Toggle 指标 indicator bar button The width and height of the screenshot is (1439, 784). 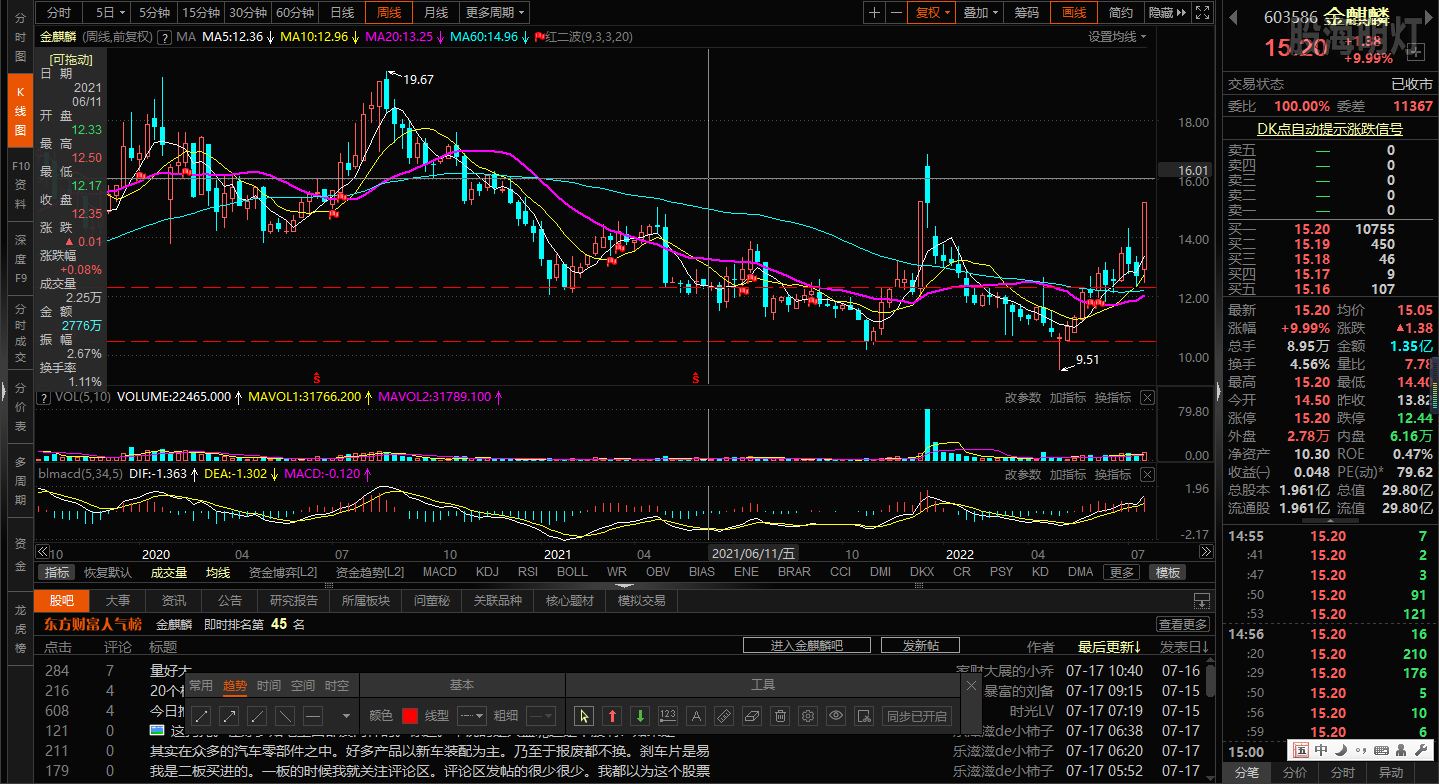pyautogui.click(x=57, y=572)
